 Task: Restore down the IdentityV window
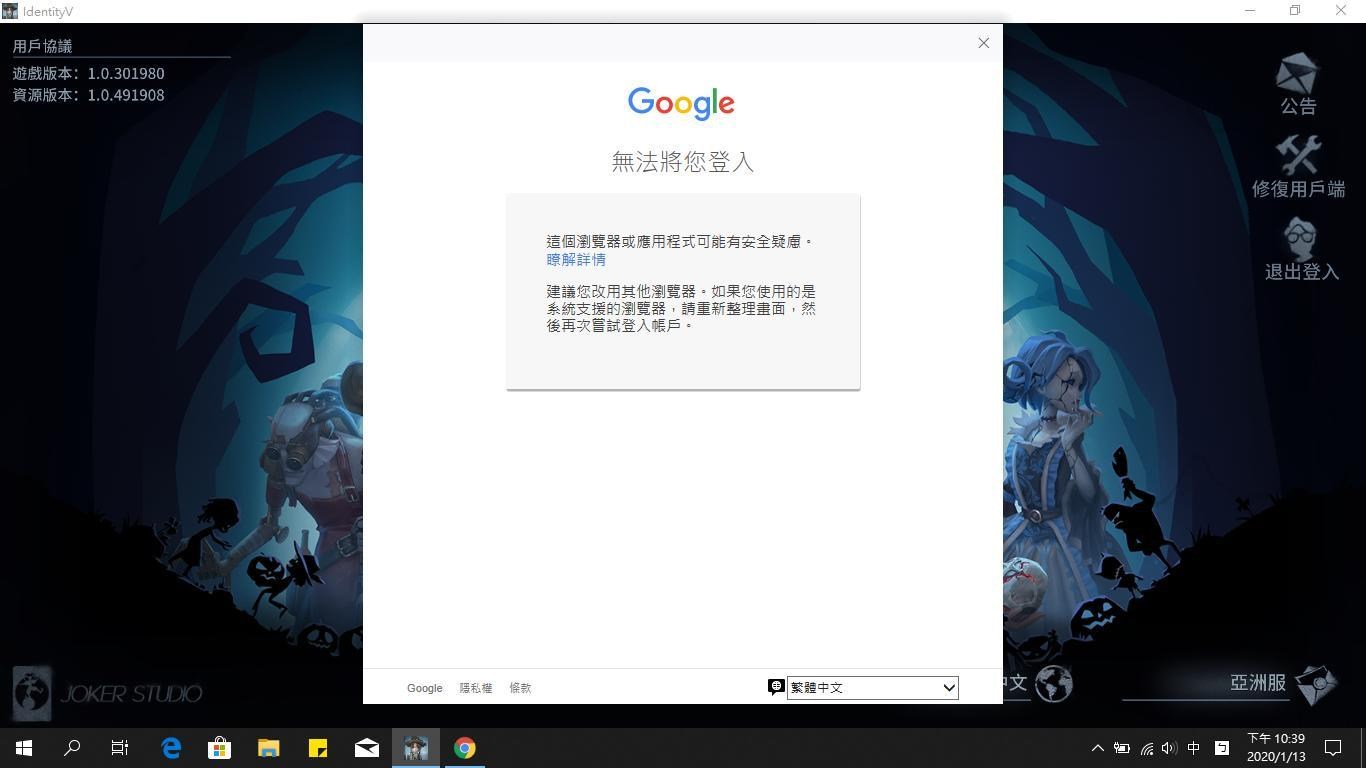(x=1295, y=11)
